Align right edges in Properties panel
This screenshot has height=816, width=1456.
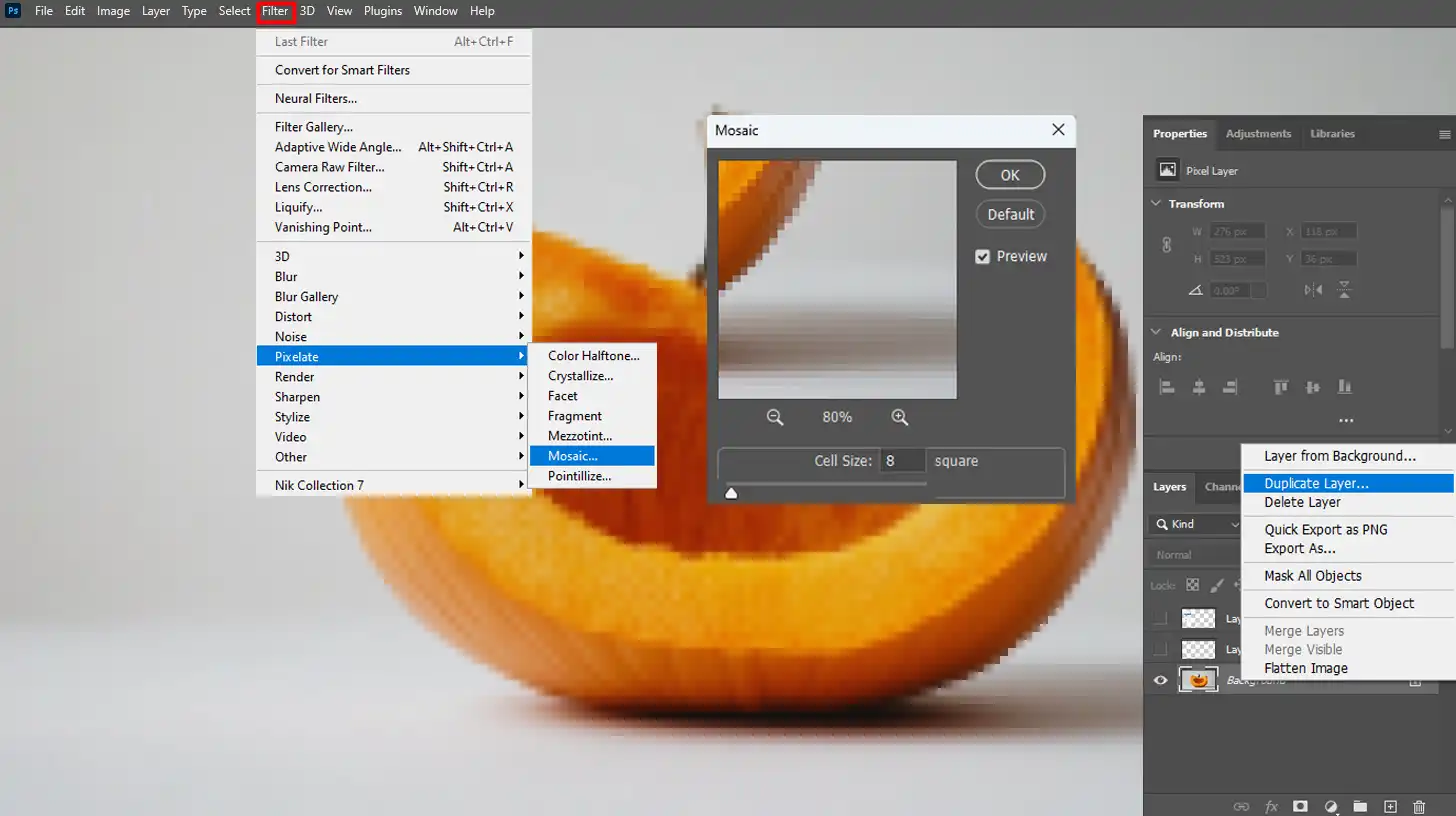tap(1230, 387)
